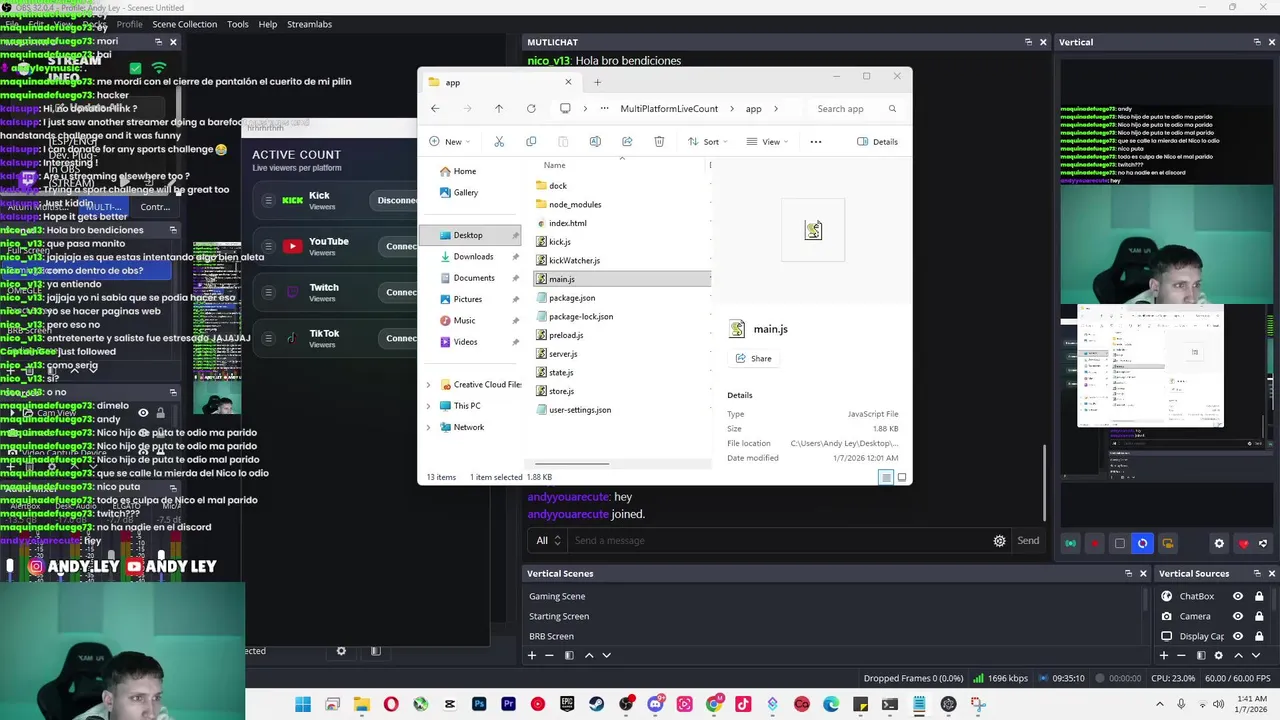Go back in File Explorer navigation
1280x720 pixels.
(x=435, y=108)
